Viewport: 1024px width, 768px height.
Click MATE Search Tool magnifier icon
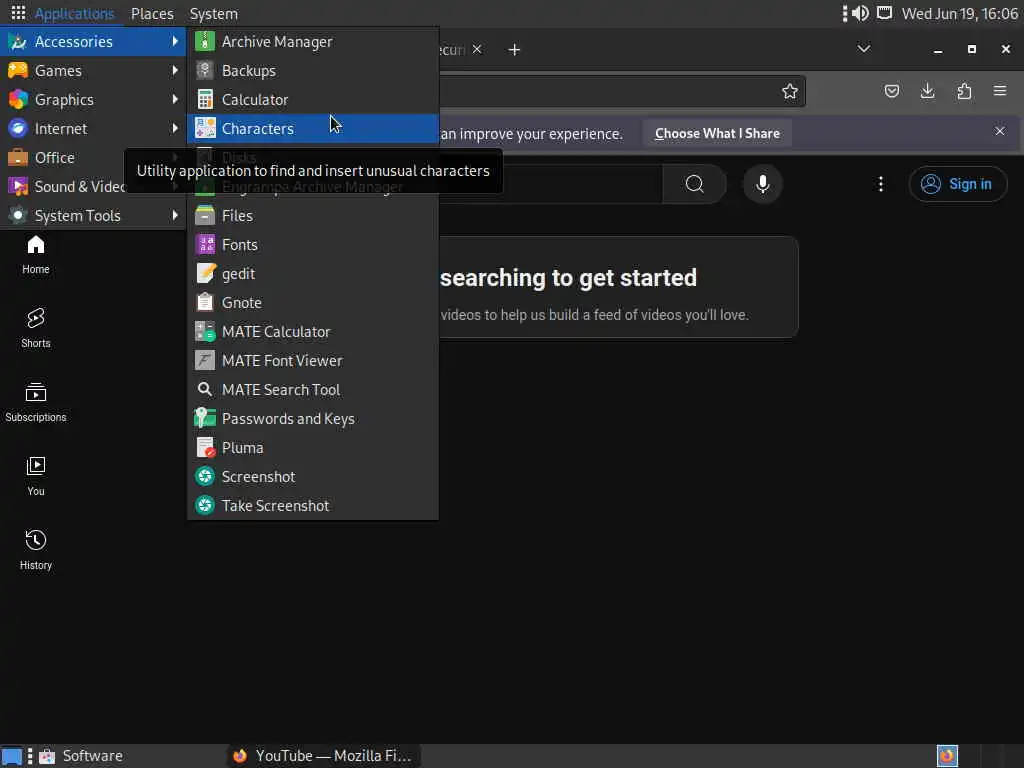[x=205, y=390]
